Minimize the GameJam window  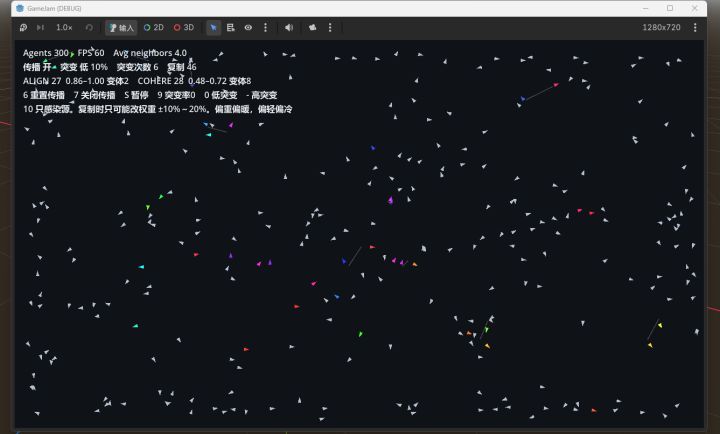pyautogui.click(x=646, y=8)
